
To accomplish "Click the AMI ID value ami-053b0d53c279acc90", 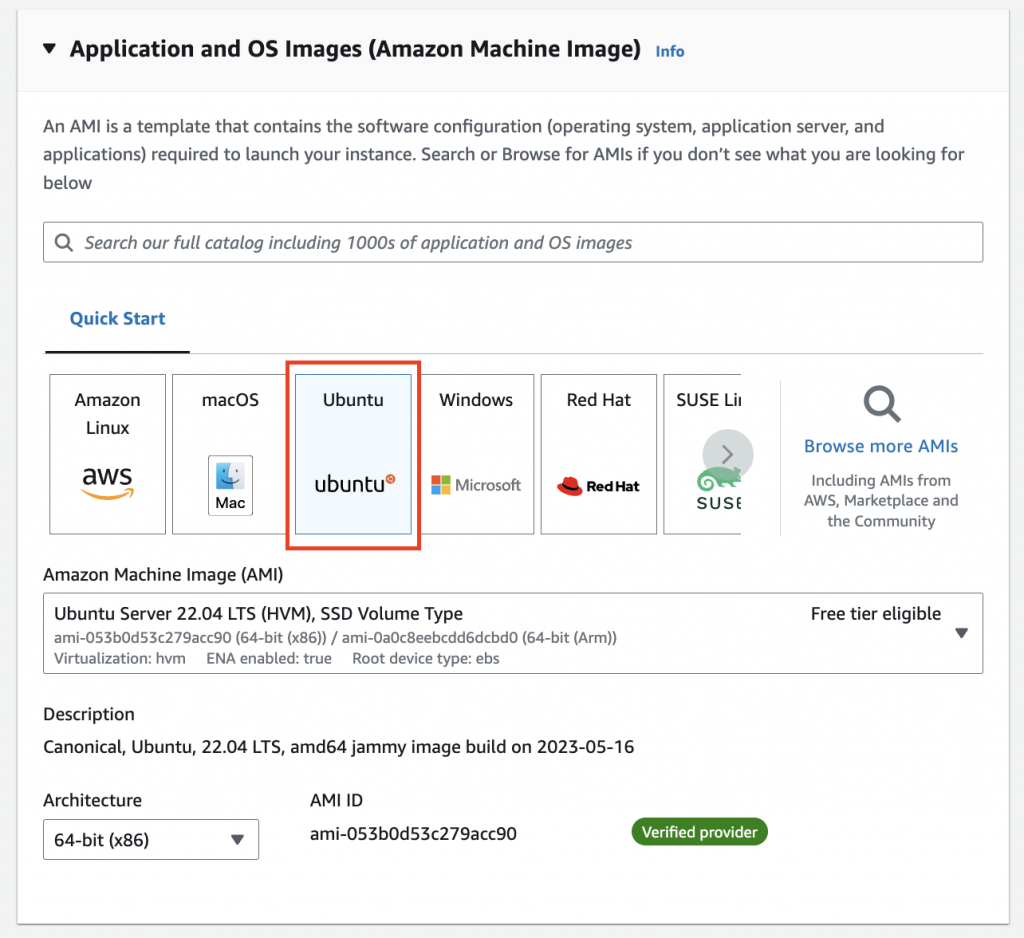I will point(413,834).
